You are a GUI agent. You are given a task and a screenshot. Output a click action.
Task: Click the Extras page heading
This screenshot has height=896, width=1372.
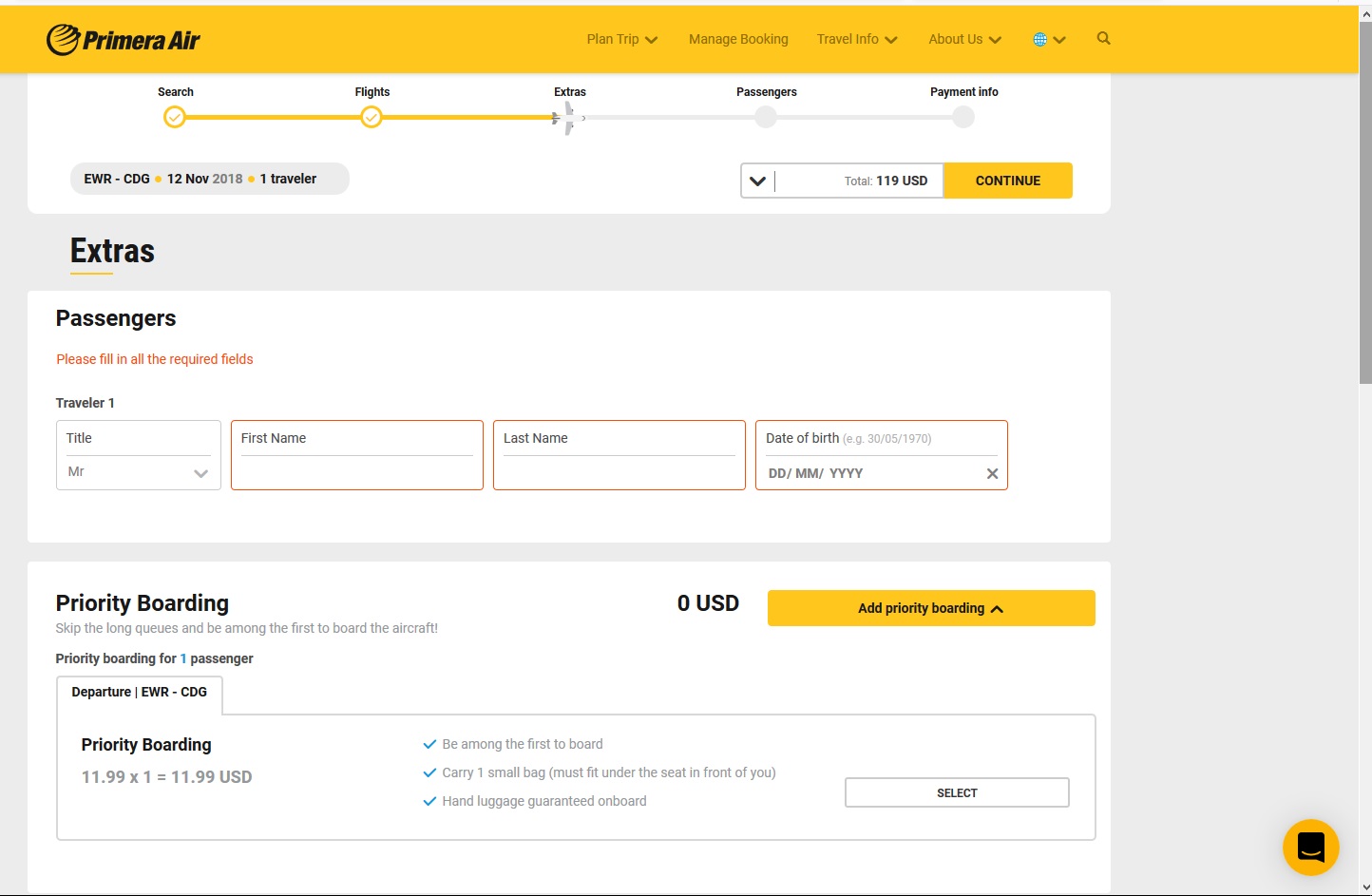click(x=112, y=251)
